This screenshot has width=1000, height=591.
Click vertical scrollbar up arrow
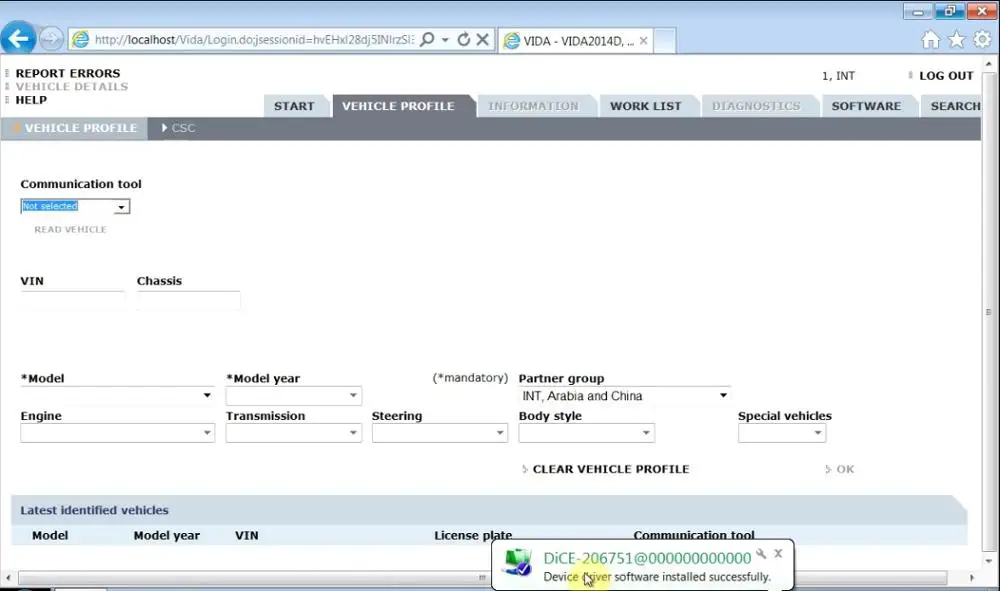point(989,64)
